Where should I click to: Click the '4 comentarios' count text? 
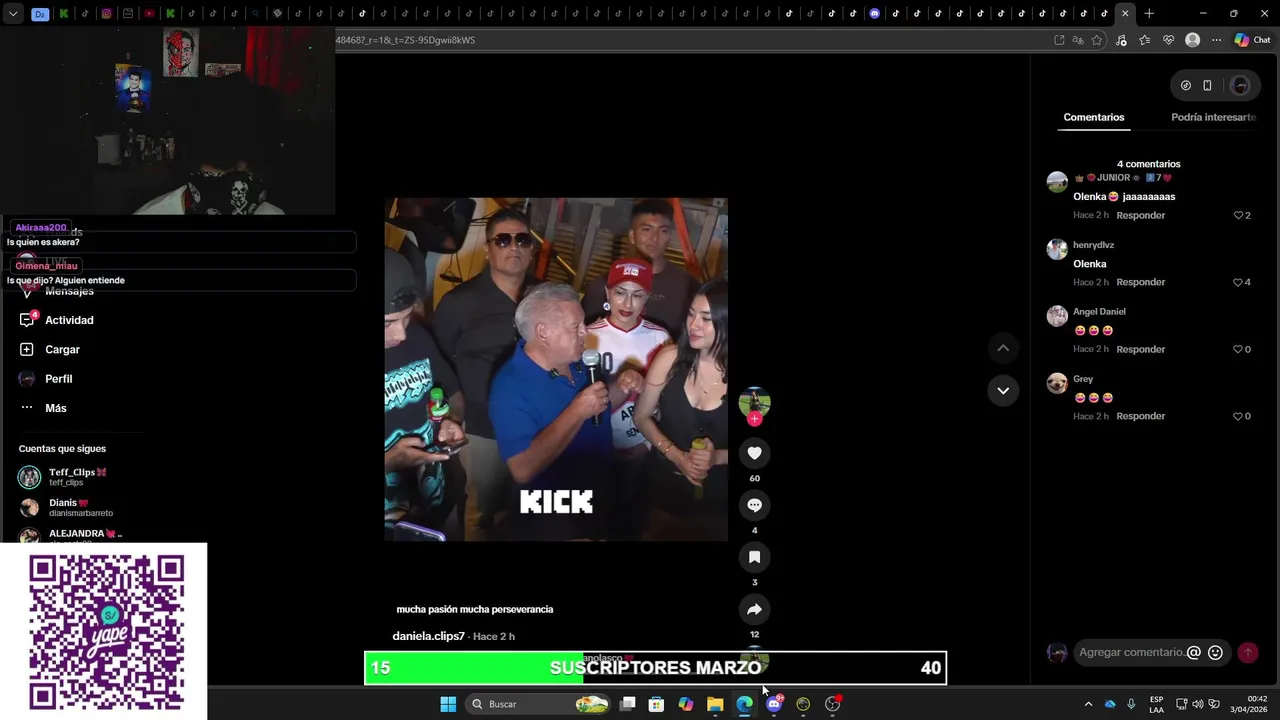(1148, 164)
